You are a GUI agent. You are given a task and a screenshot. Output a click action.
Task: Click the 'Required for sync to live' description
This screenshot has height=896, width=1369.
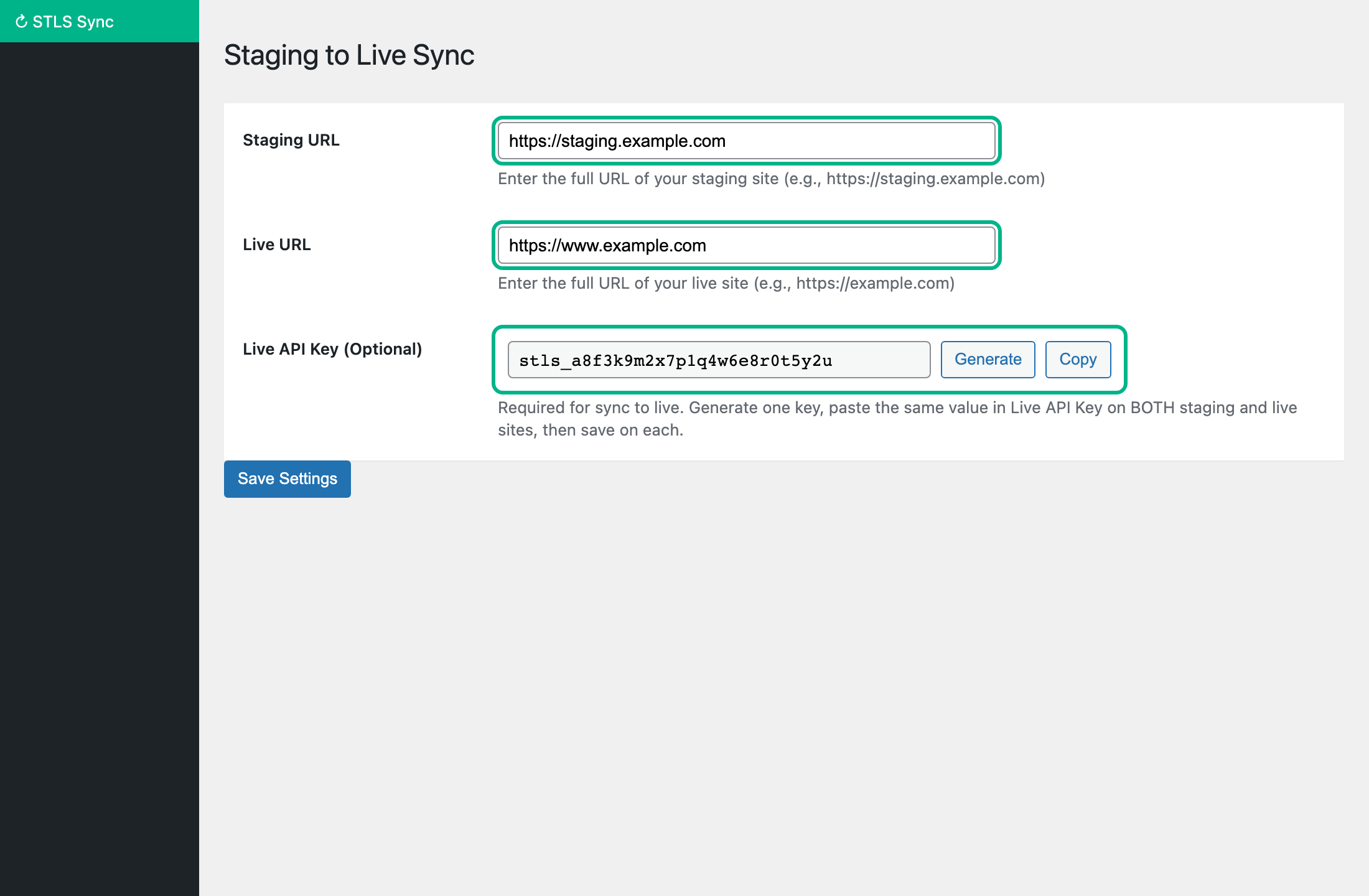tap(897, 419)
